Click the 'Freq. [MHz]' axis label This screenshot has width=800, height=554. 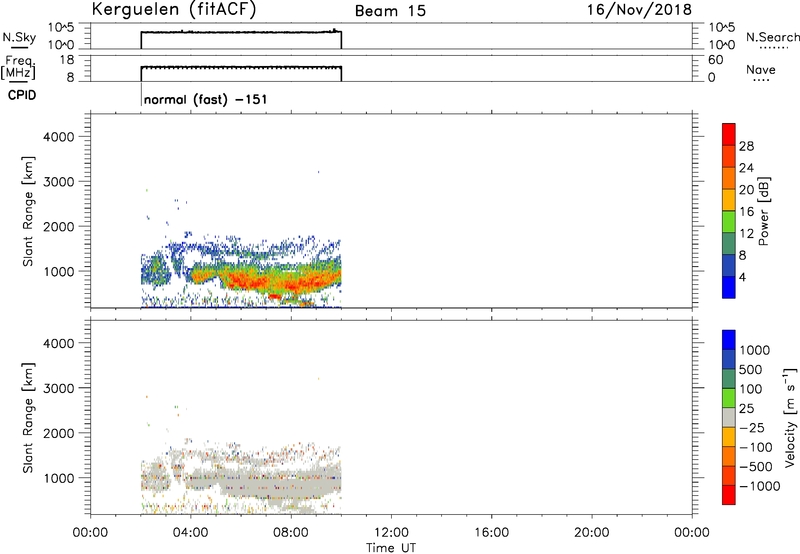click(19, 67)
